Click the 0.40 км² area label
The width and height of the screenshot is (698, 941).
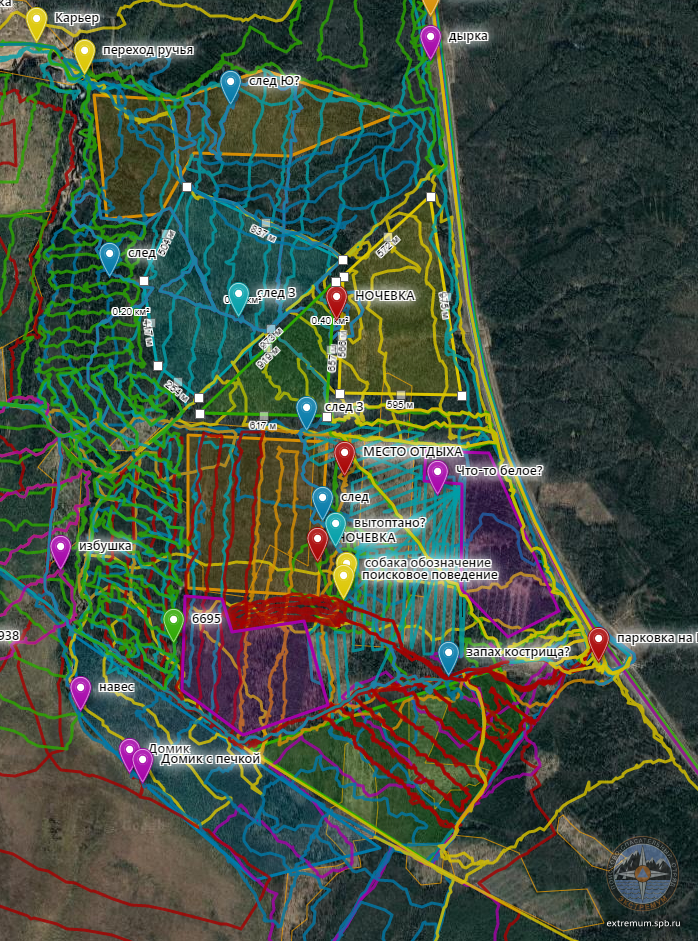(328, 321)
